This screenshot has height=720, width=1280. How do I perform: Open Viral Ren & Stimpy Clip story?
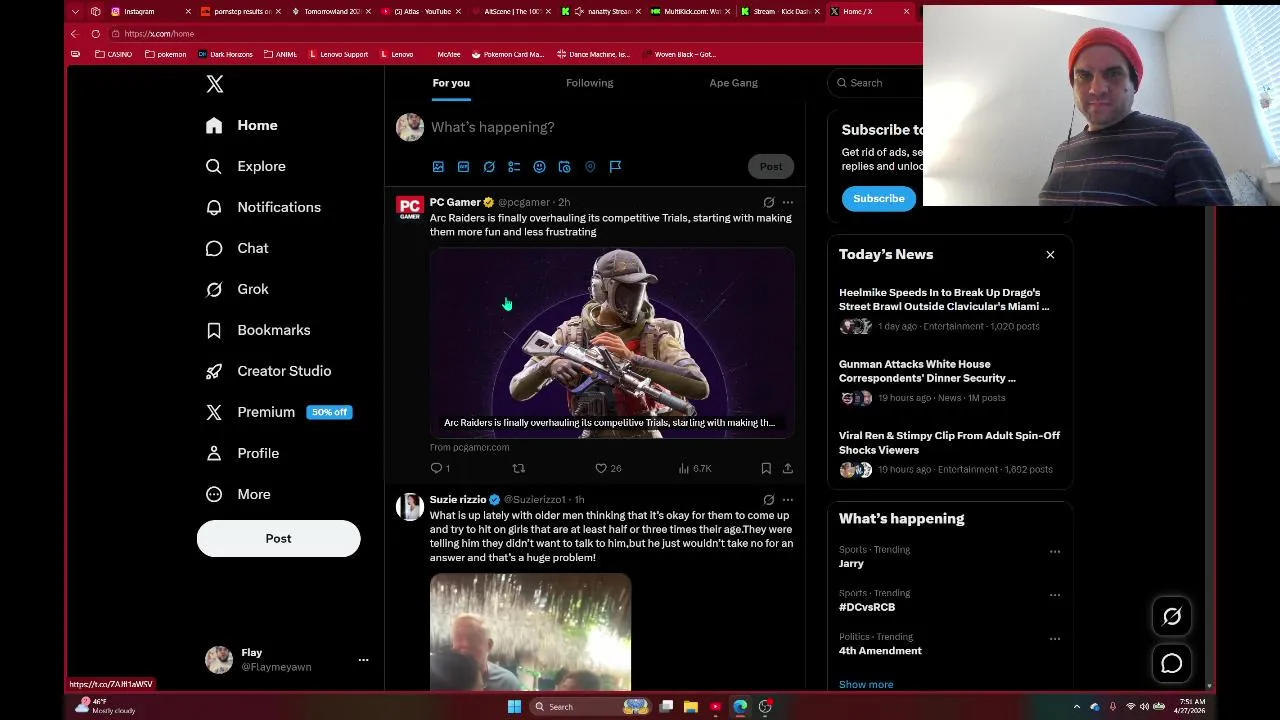pyautogui.click(x=949, y=442)
